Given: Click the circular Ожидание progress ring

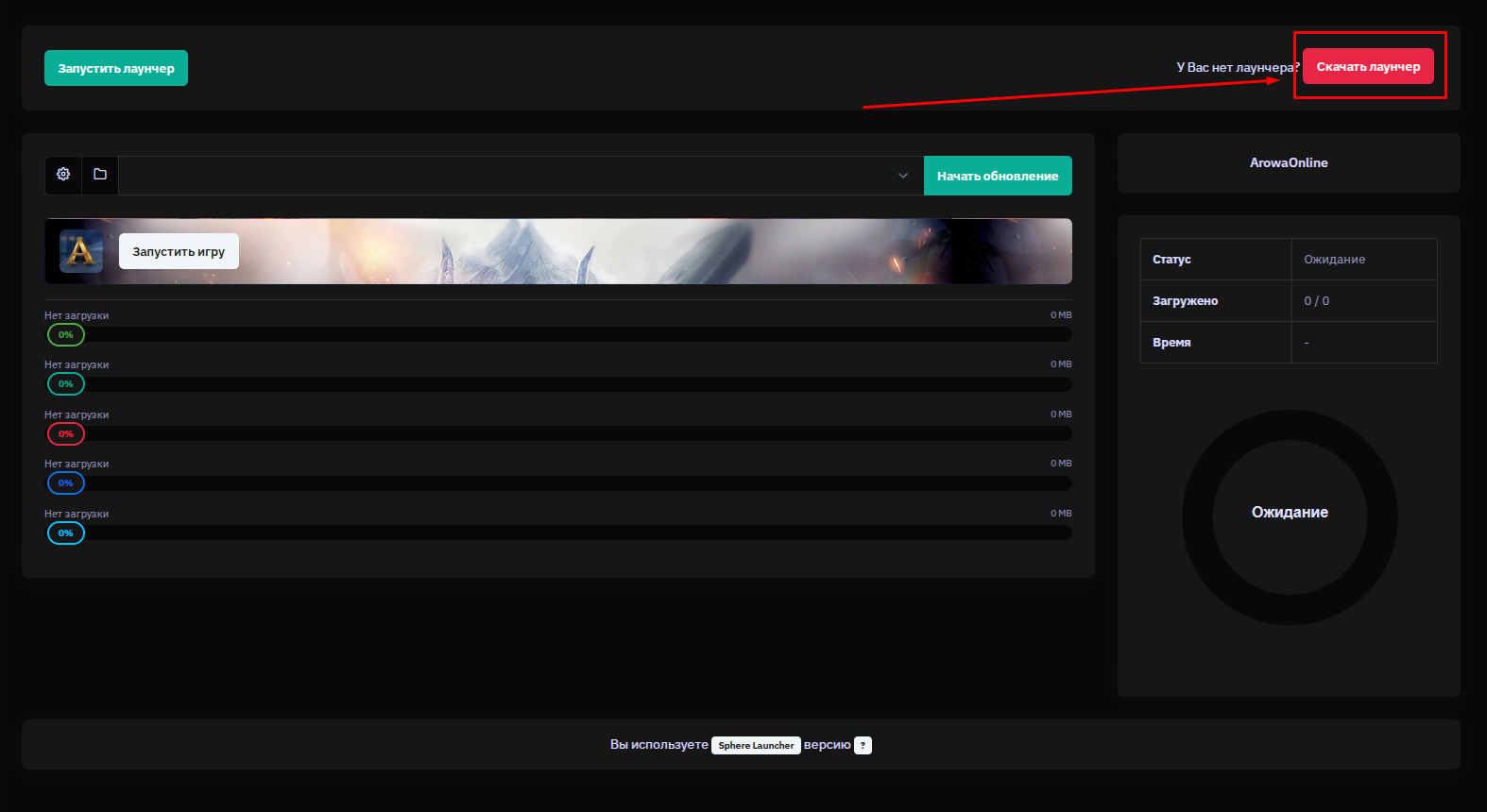Looking at the screenshot, I should (x=1290, y=517).
